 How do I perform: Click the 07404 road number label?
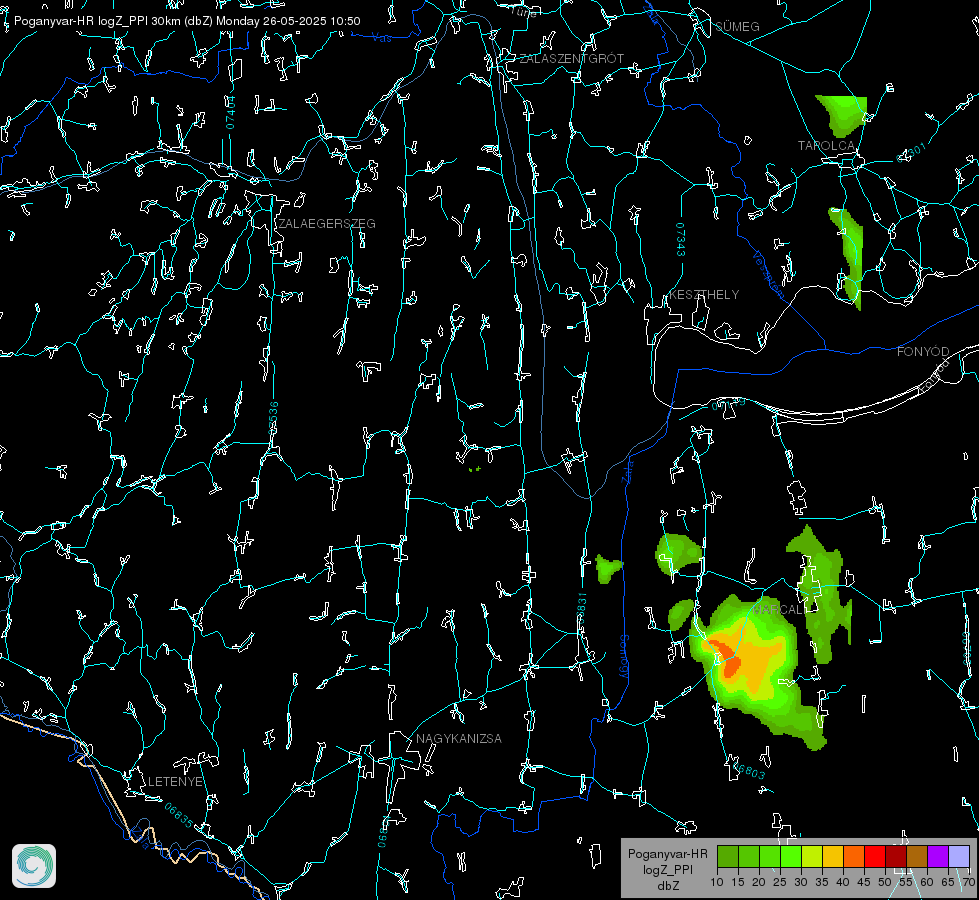pyautogui.click(x=230, y=112)
